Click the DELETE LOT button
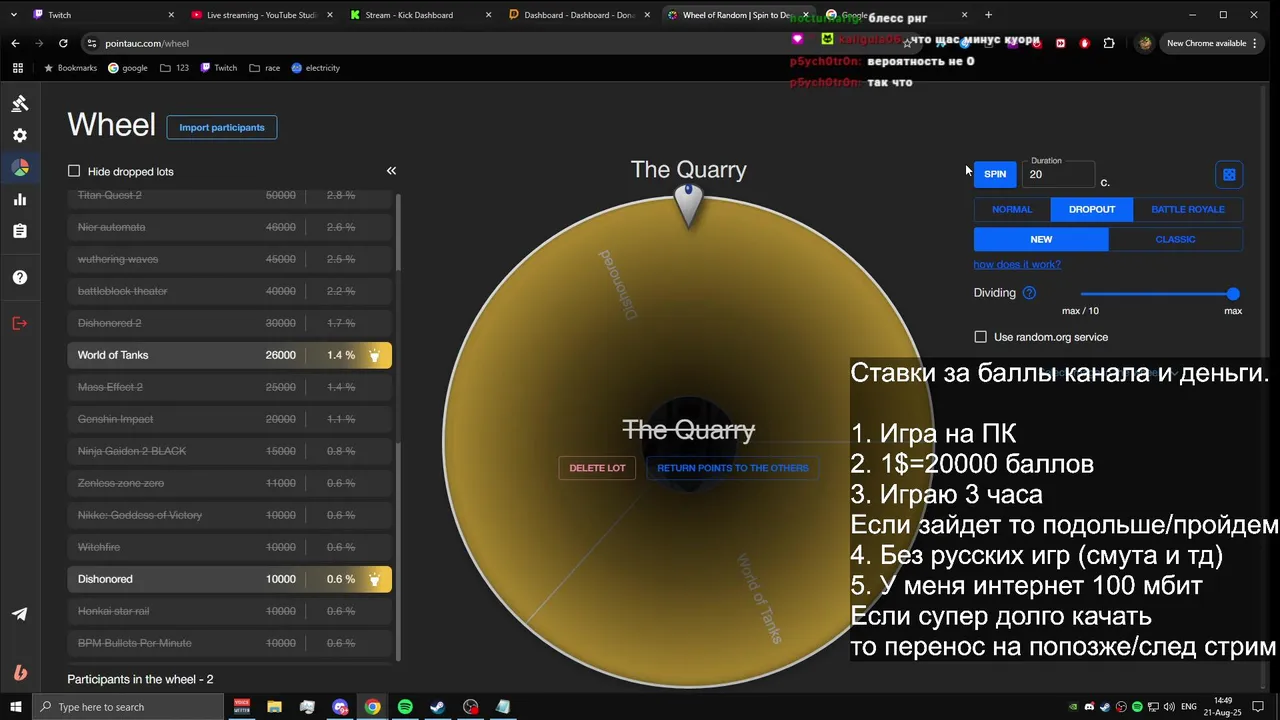This screenshot has width=1280, height=720. coord(597,468)
